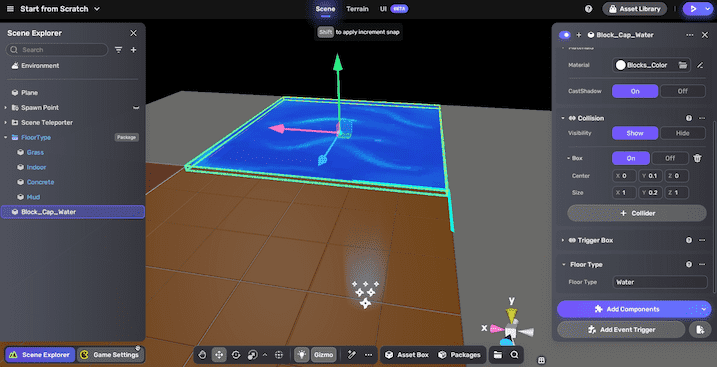The width and height of the screenshot is (717, 367).
Task: Select the Rotate tool
Action: tap(236, 355)
